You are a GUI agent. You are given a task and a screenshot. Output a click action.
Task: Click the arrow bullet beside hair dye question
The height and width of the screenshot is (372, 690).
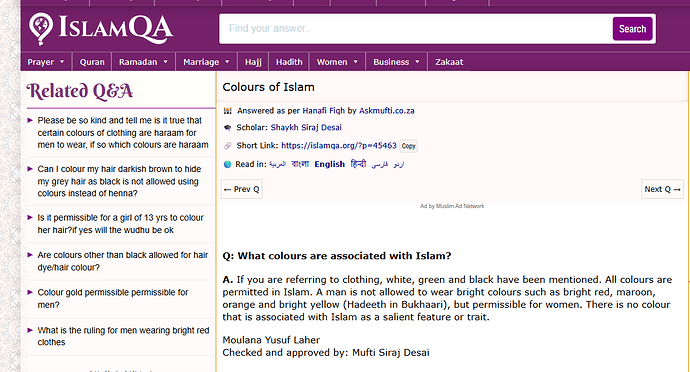tap(30, 255)
